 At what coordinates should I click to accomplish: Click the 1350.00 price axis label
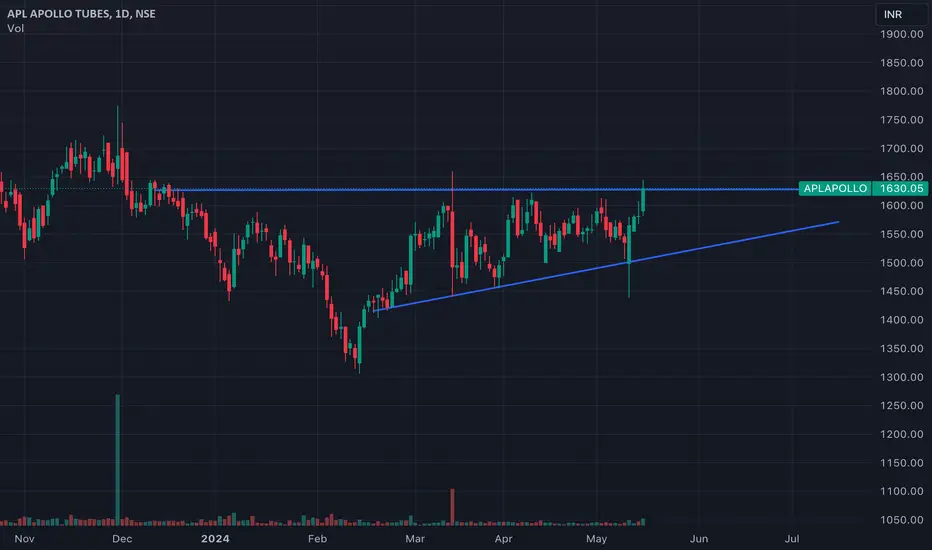pyautogui.click(x=902, y=348)
